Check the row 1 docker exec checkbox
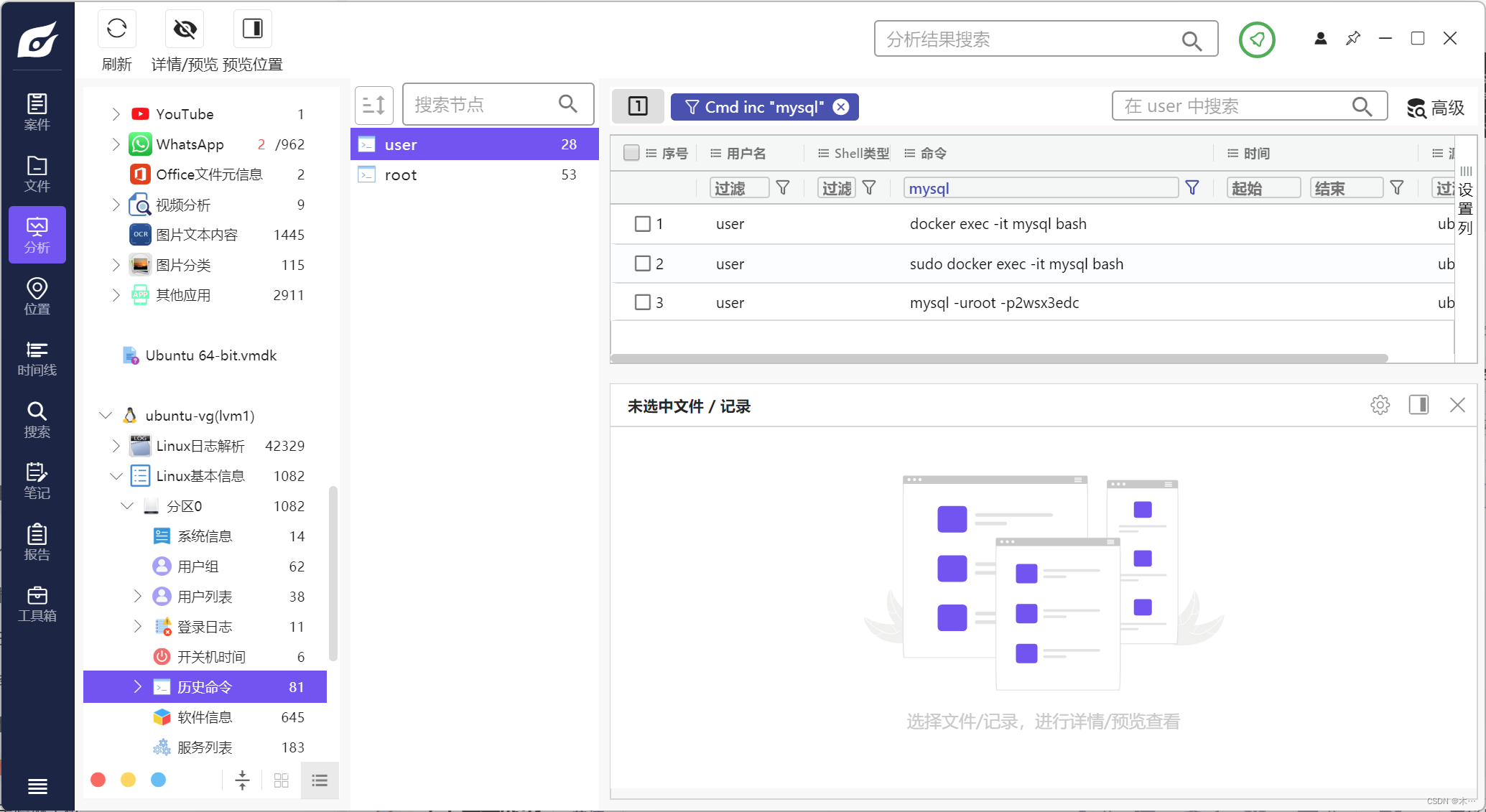Screen dimensions: 1486x812 pos(642,224)
